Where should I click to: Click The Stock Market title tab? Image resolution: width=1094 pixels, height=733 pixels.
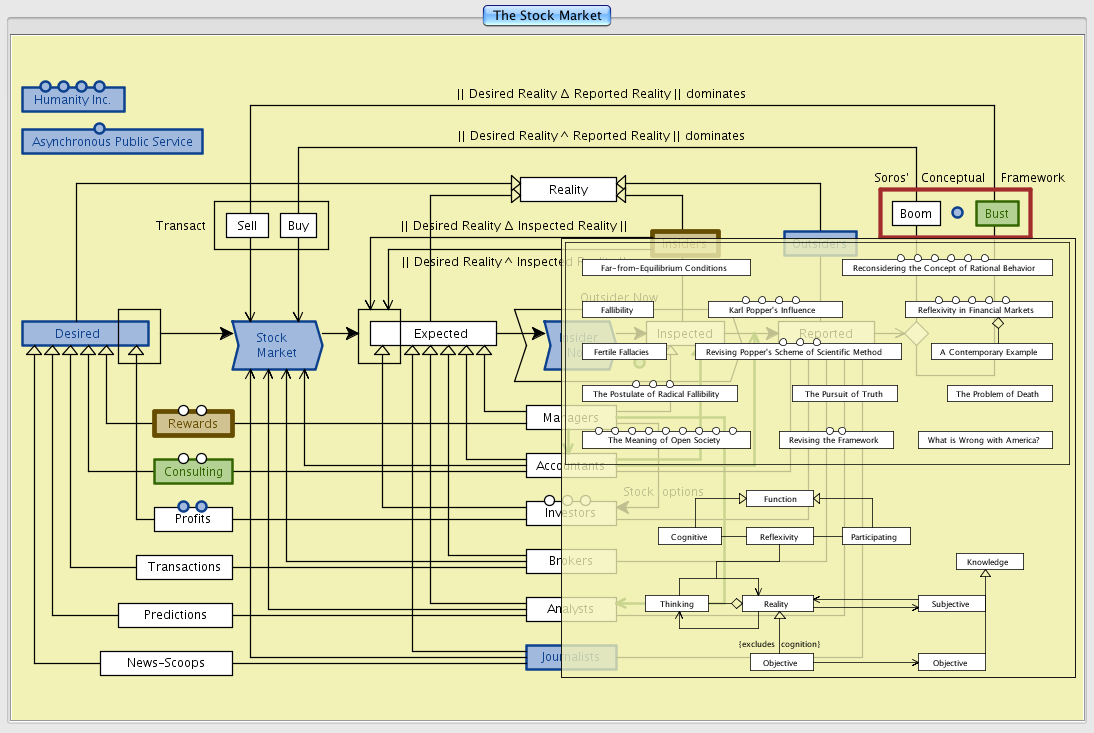pyautogui.click(x=547, y=15)
